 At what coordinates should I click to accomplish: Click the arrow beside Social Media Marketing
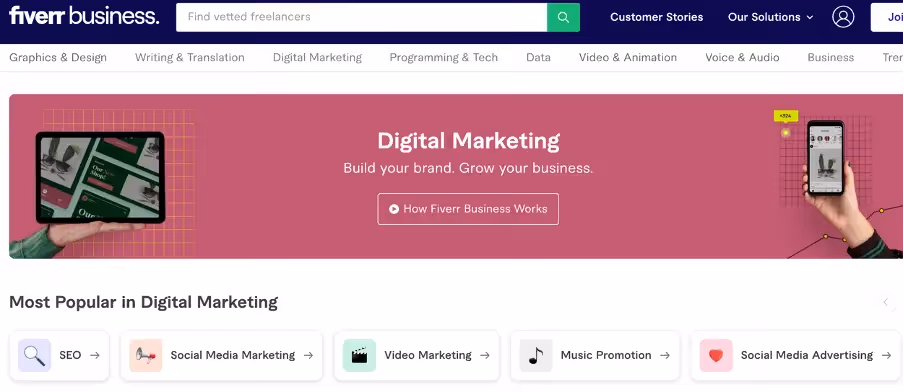click(x=308, y=356)
